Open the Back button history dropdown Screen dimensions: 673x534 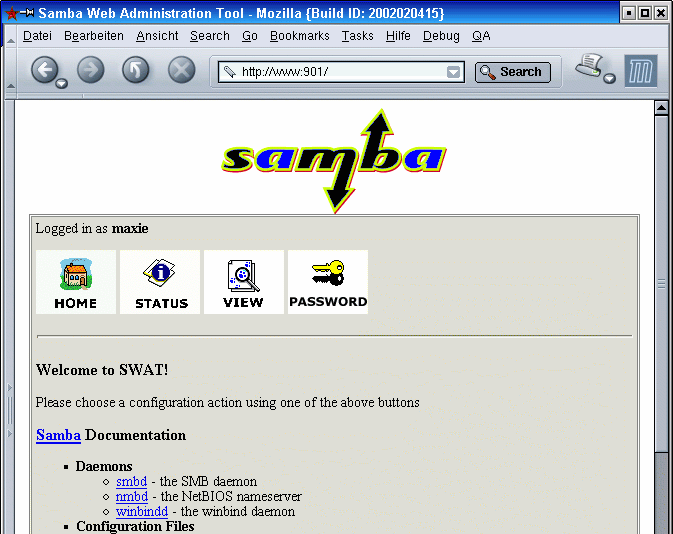62,83
